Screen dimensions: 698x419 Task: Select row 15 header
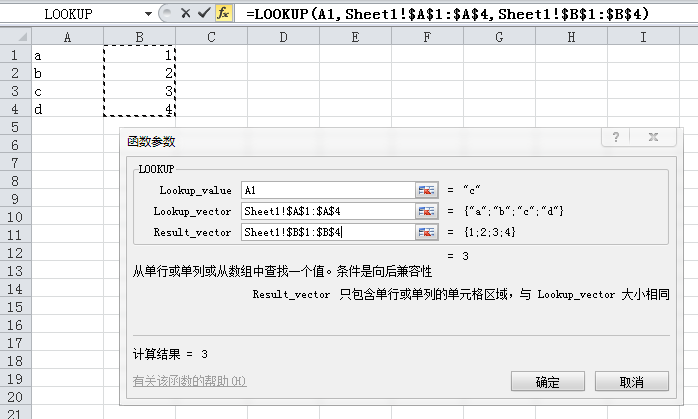(x=16, y=307)
